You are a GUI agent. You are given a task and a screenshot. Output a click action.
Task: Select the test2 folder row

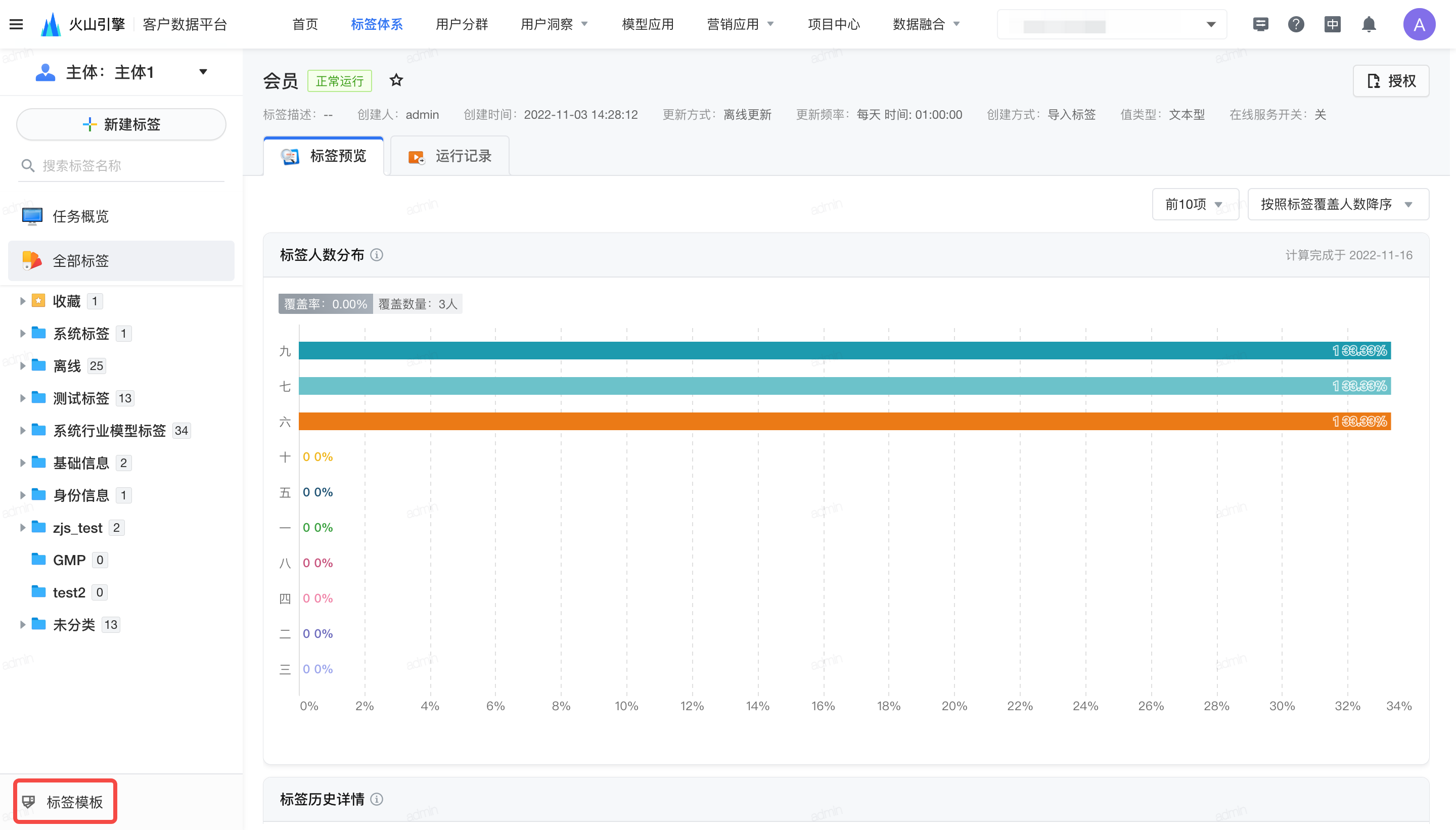coord(121,592)
